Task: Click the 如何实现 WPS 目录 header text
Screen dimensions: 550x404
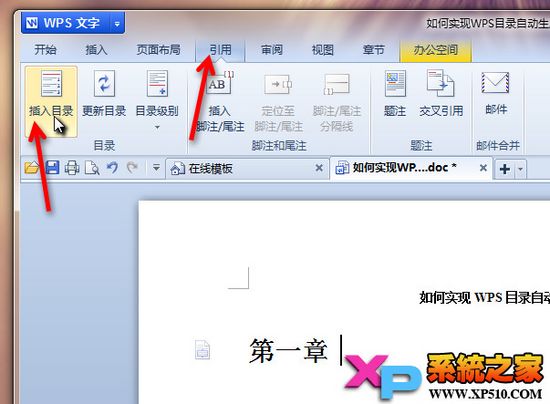Action: click(x=484, y=298)
